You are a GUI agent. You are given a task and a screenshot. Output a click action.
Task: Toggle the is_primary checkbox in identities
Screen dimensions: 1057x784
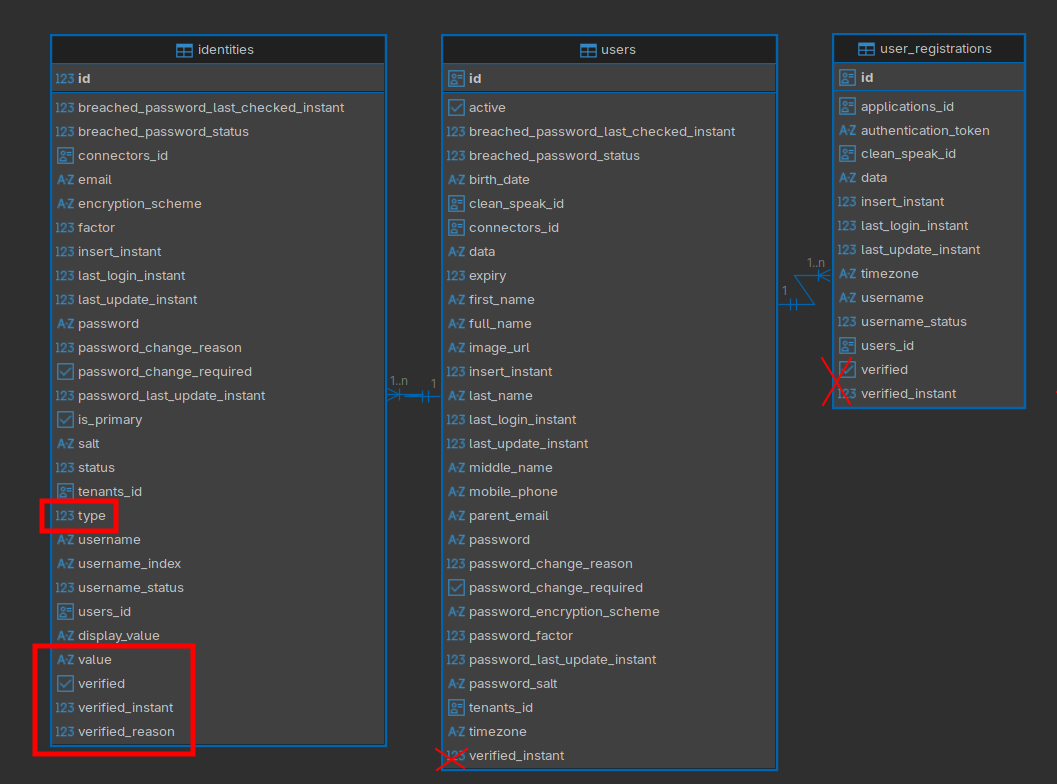(x=63, y=419)
